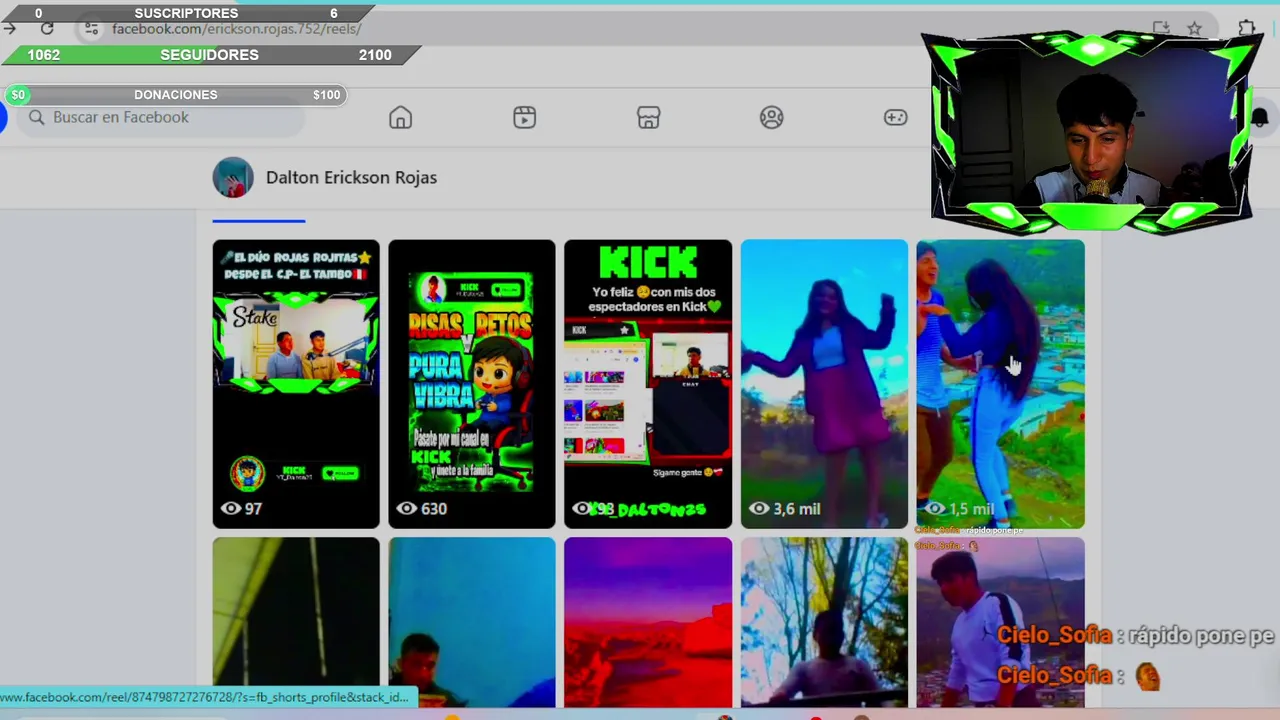
Task: Click the SUSCRIPTORES overlay label
Action: (x=186, y=13)
